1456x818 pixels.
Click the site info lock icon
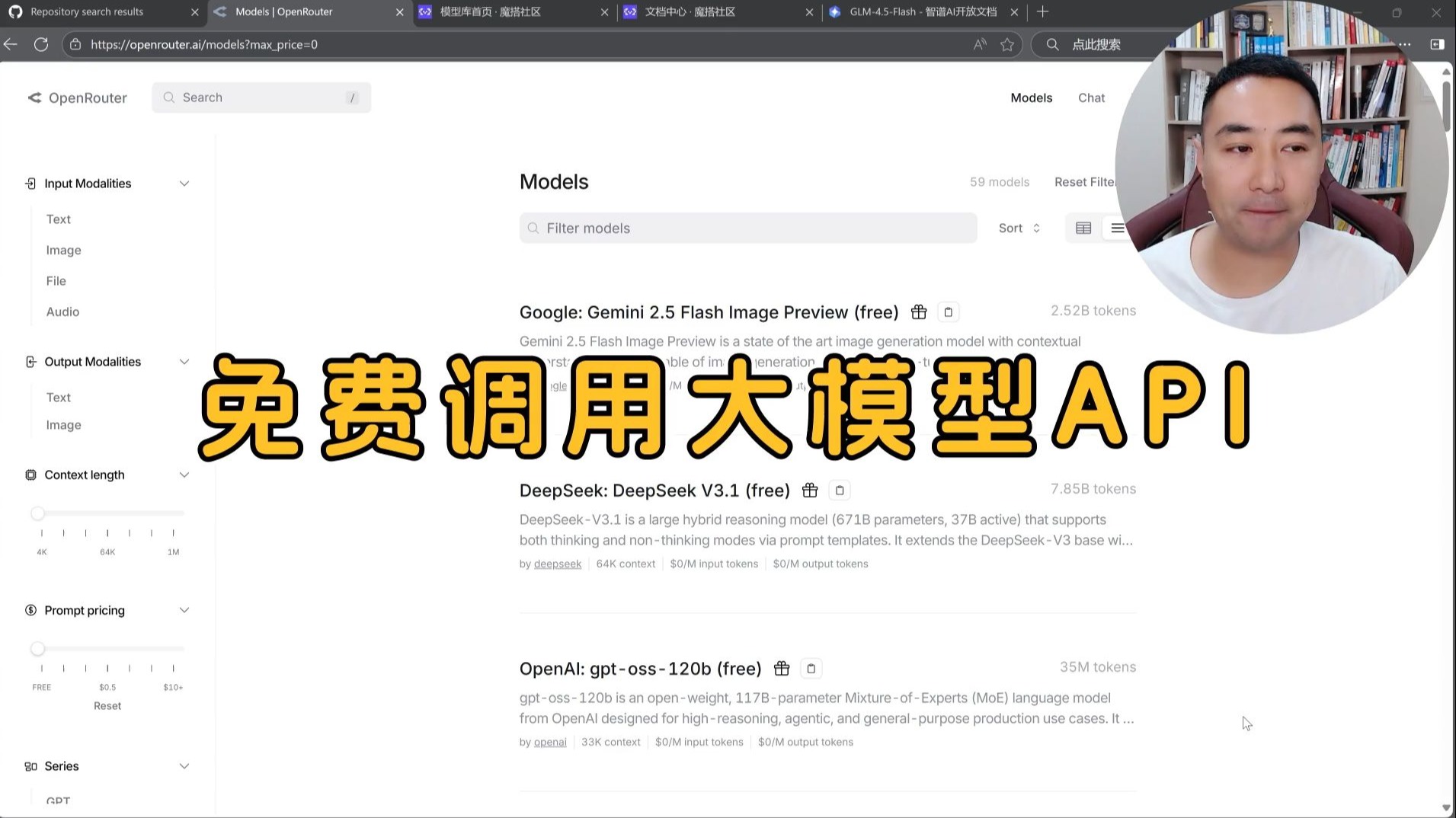[75, 44]
